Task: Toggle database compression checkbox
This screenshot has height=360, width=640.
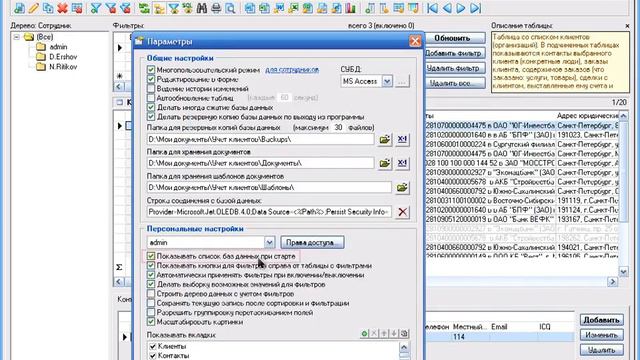Action: tap(151, 107)
